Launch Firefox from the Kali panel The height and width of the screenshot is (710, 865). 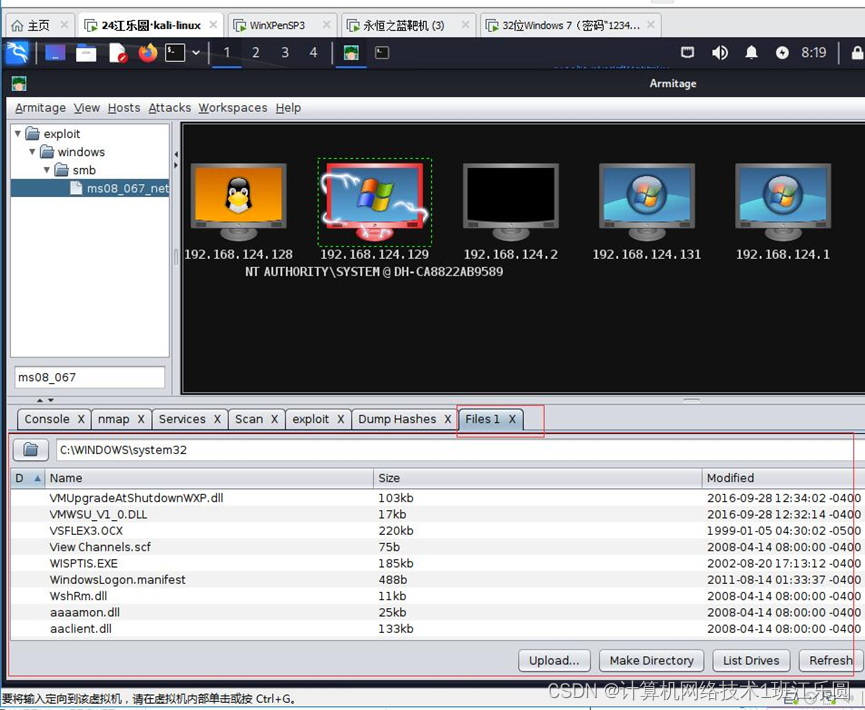coord(148,53)
